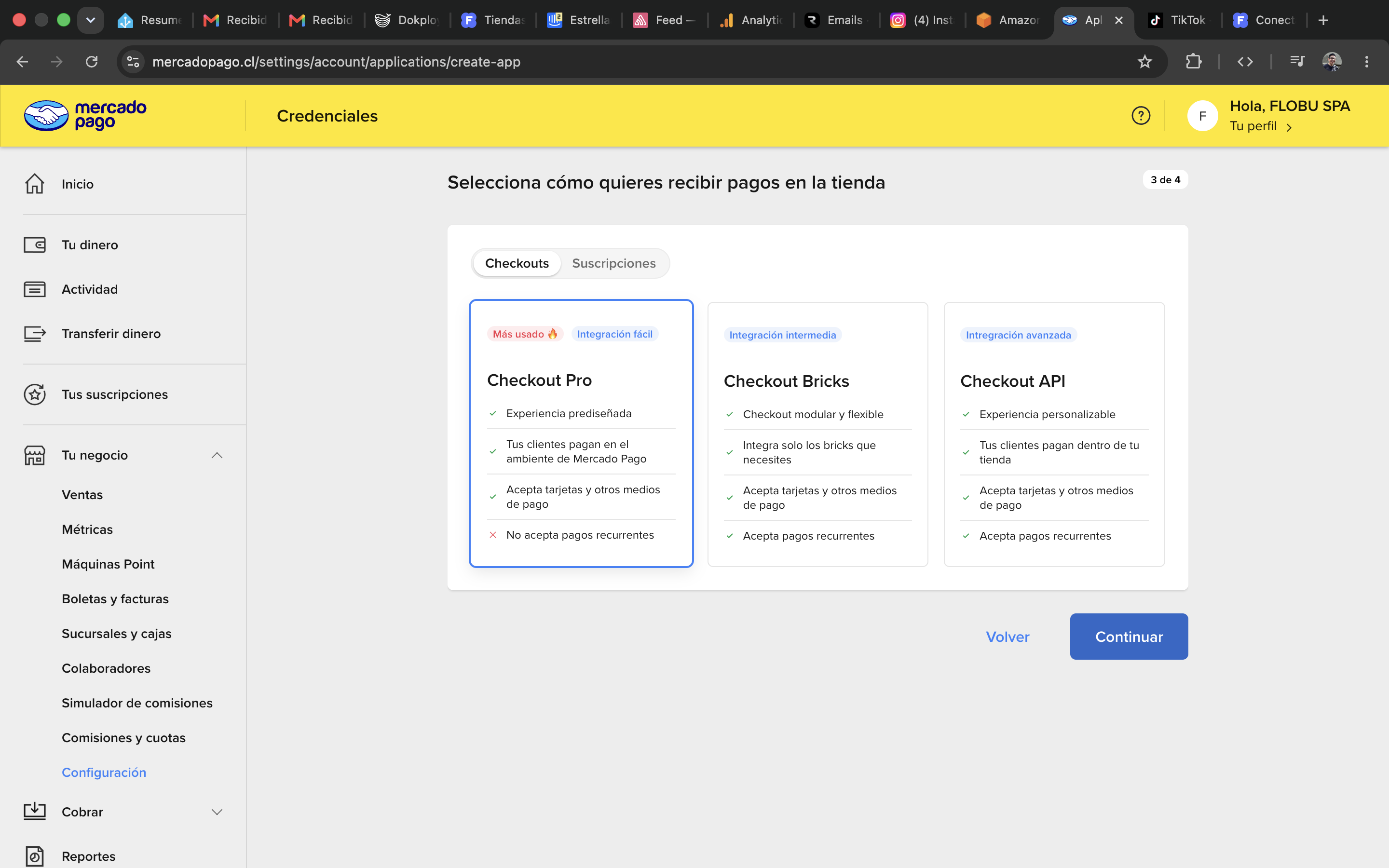This screenshot has height=868, width=1389.
Task: Open Sucursales y cajas
Action: [117, 634]
